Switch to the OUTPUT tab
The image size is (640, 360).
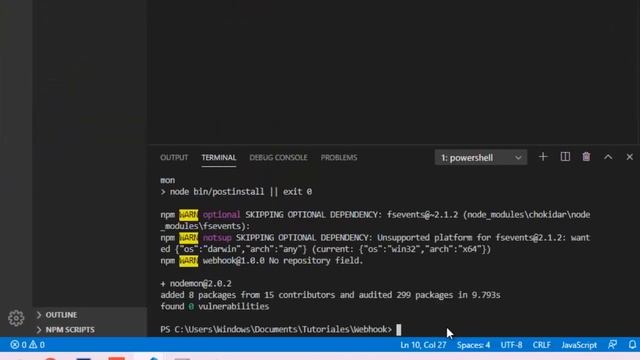174,158
